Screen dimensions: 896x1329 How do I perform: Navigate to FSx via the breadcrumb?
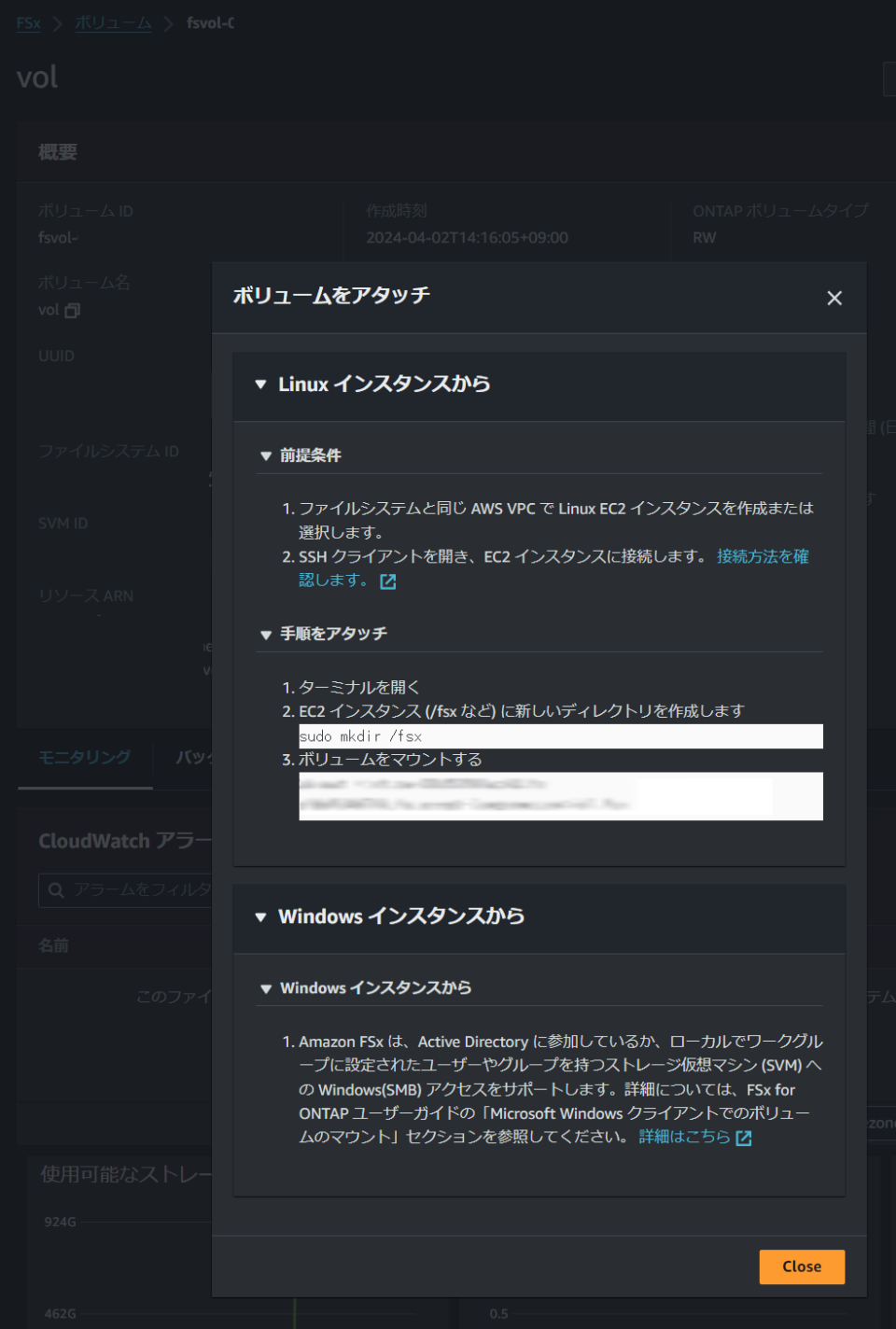click(x=27, y=23)
